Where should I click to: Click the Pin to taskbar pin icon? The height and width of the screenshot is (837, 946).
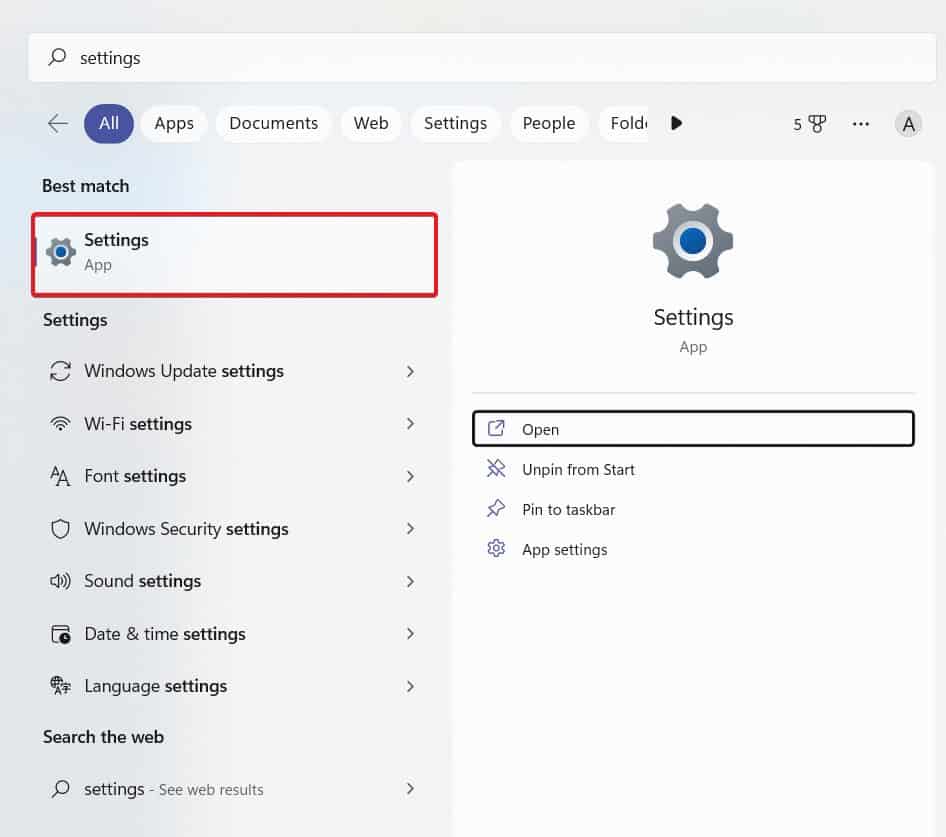coord(496,508)
